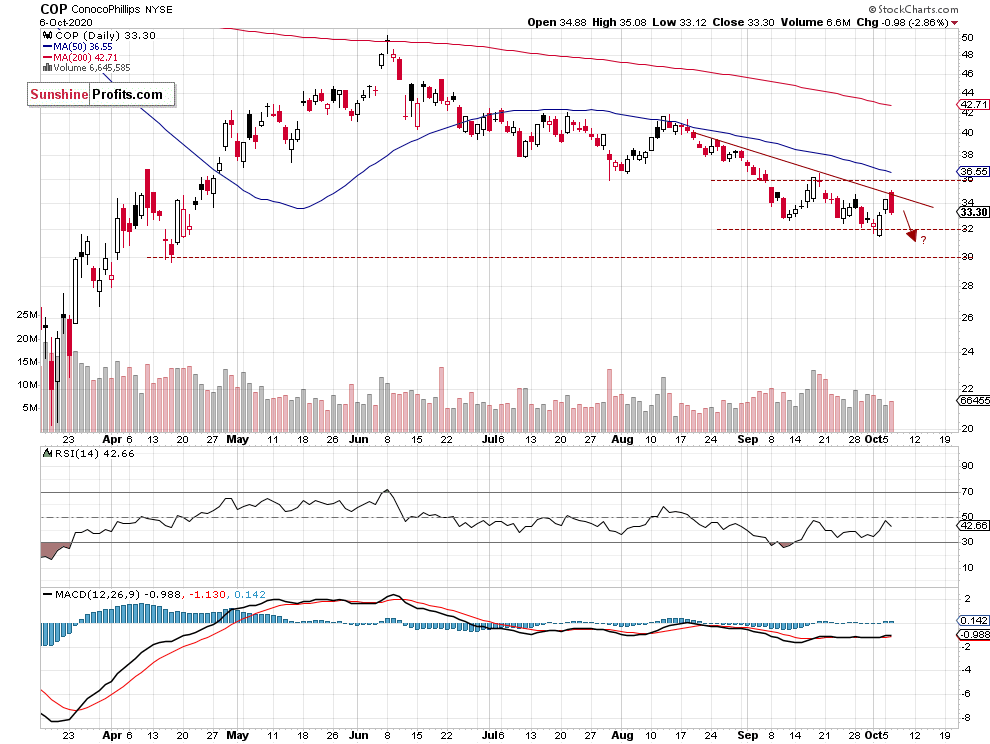Click the 90 label on RSI axis

(x=967, y=466)
